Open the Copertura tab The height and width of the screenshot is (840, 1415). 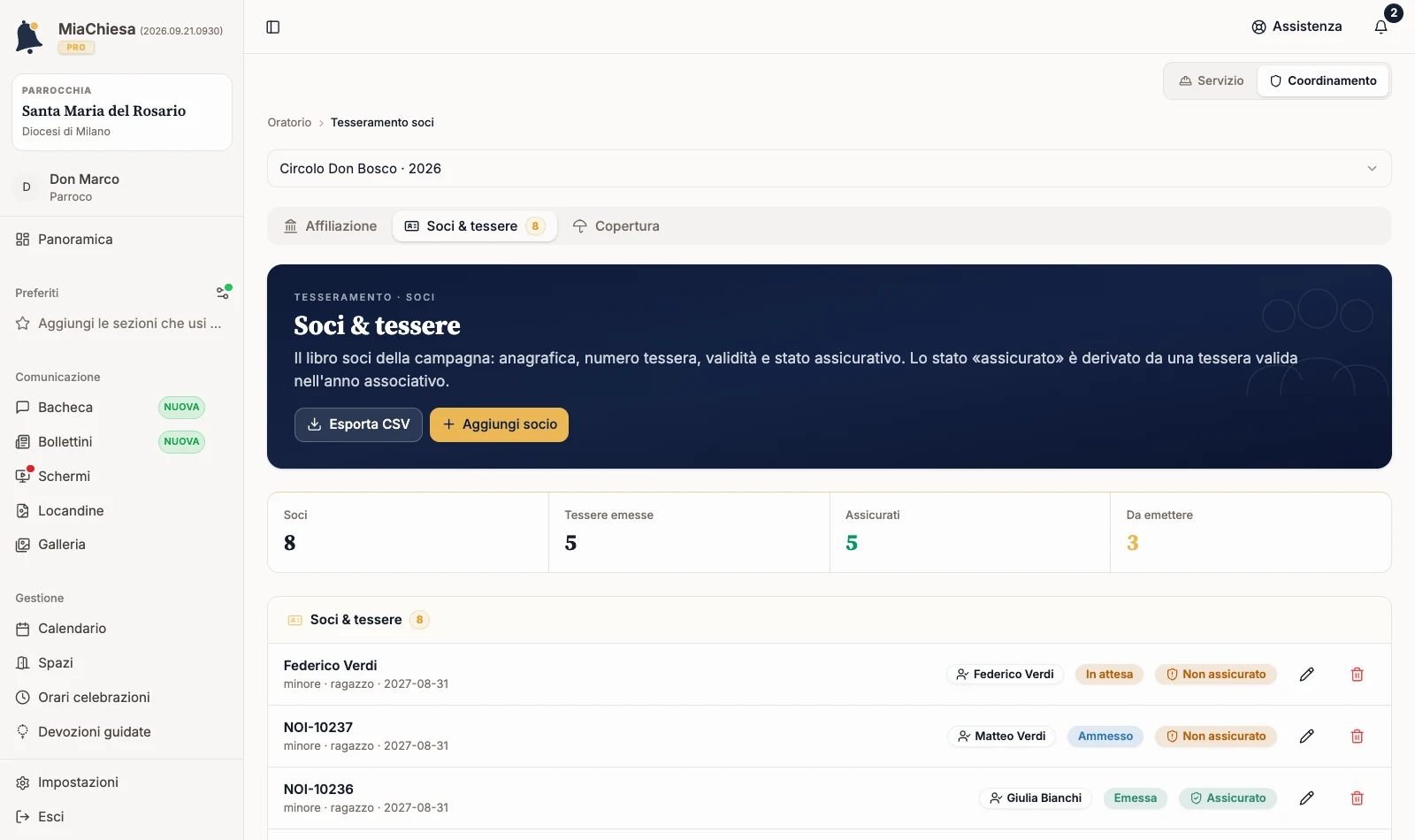(616, 226)
